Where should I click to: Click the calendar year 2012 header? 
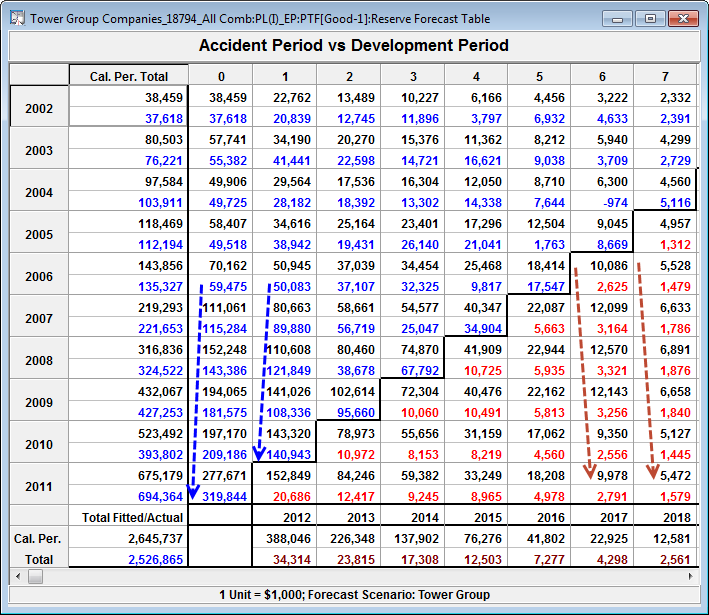[x=284, y=517]
